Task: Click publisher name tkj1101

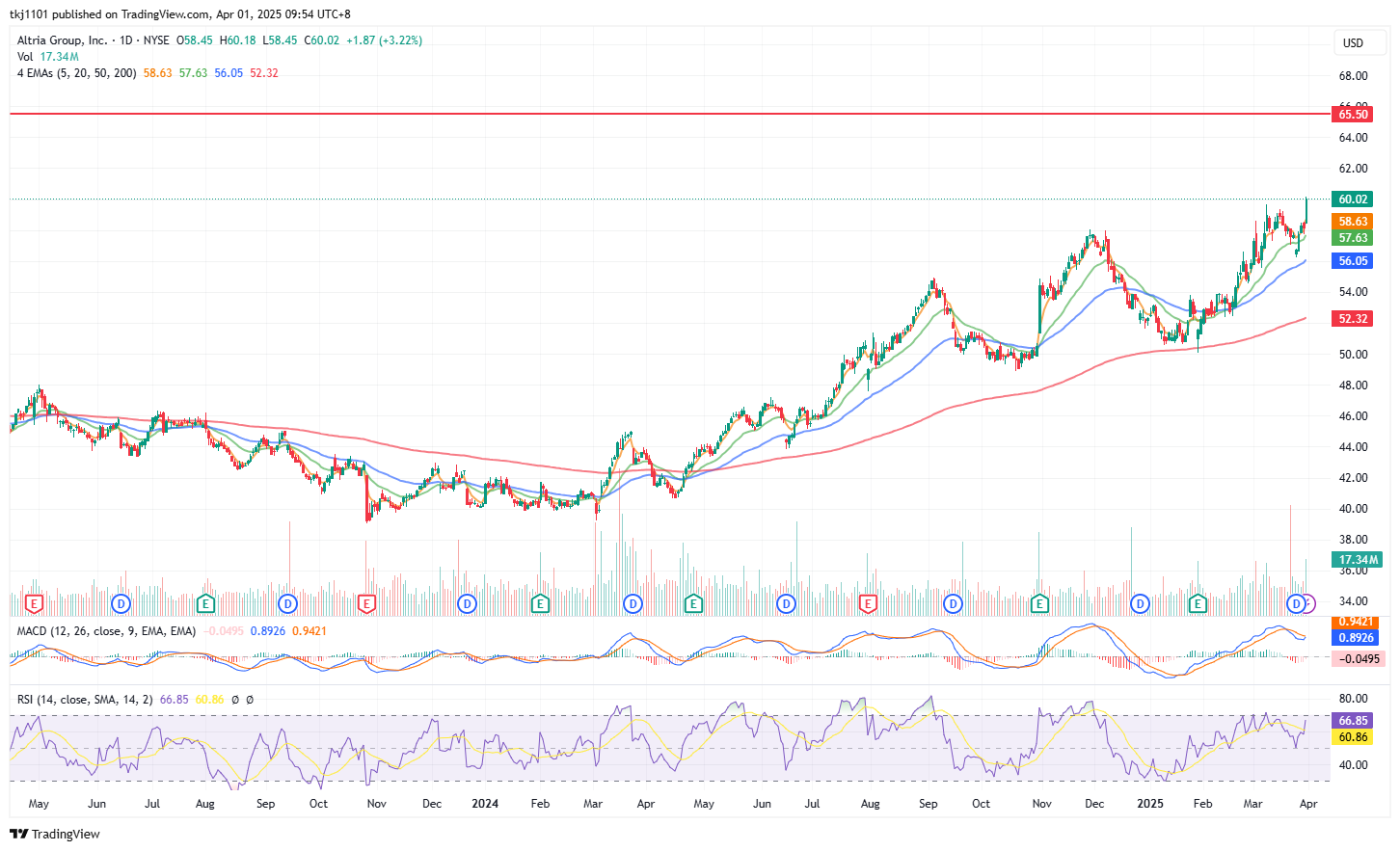Action: coord(29,14)
